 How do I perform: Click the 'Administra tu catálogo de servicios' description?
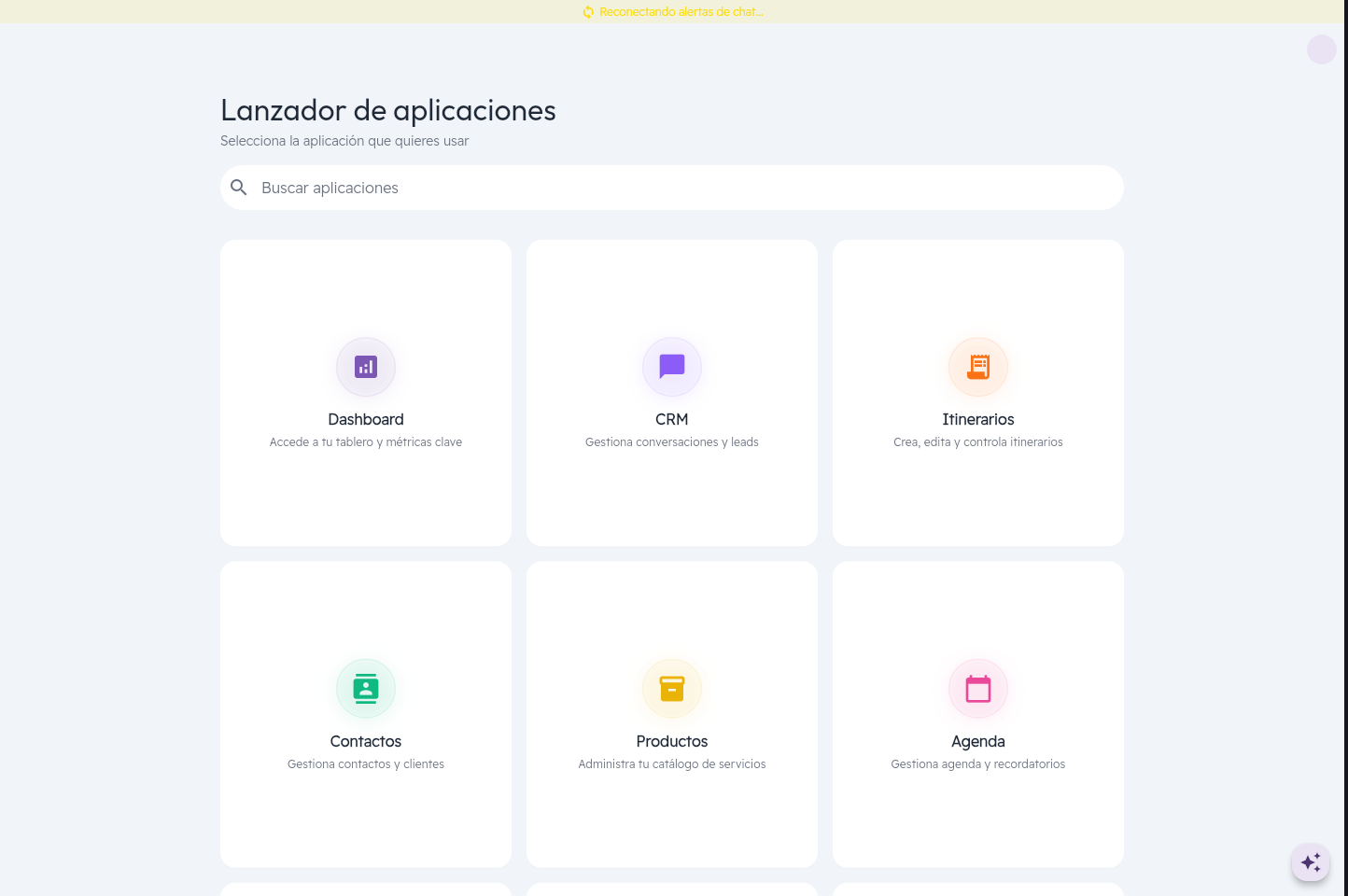(x=672, y=764)
